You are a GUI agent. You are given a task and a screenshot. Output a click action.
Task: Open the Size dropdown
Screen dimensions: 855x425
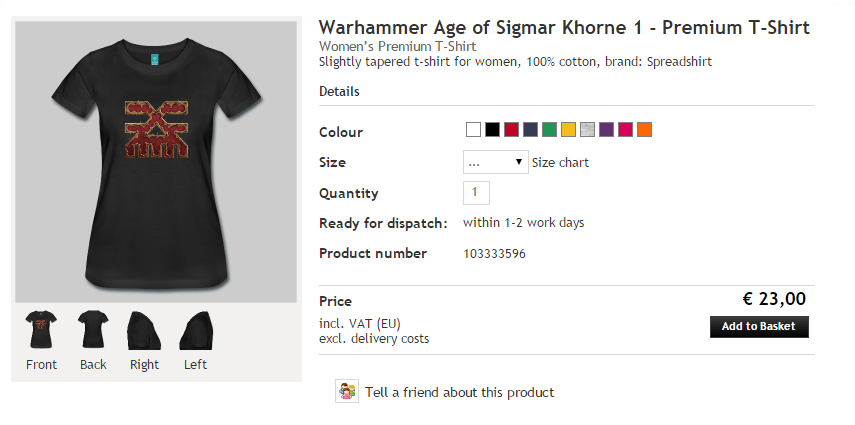tap(495, 162)
